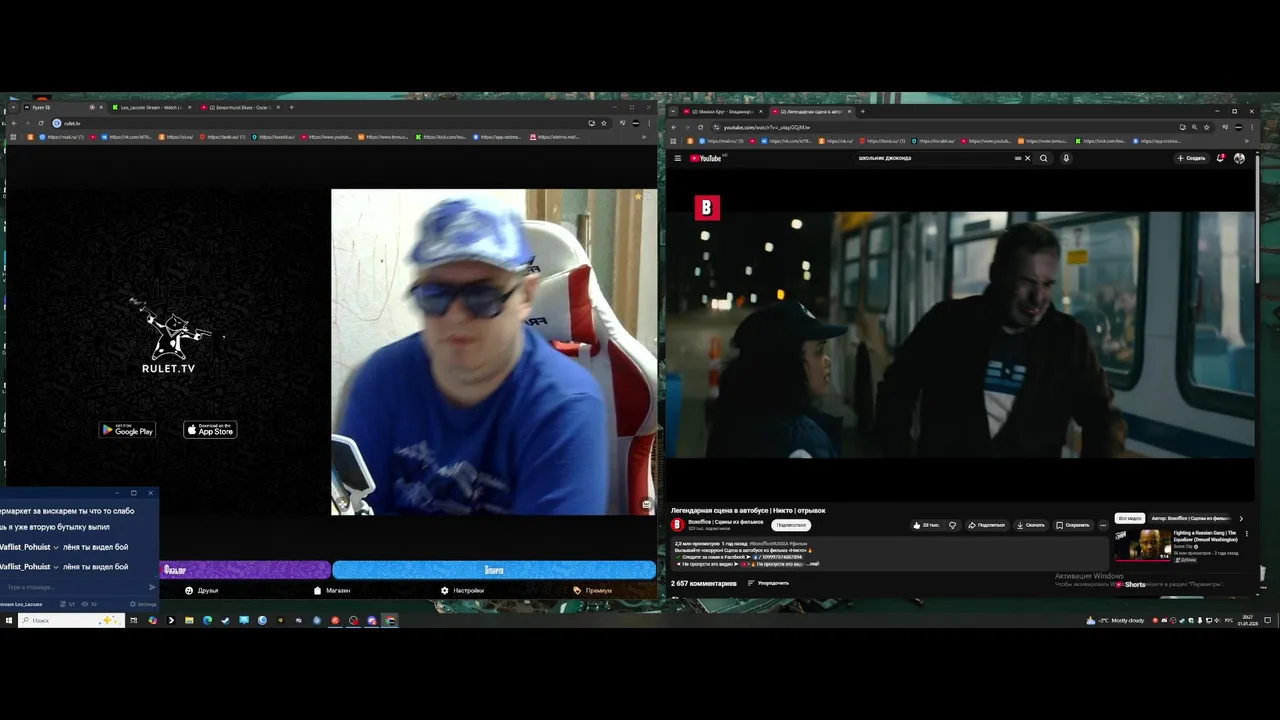Image resolution: width=1280 pixels, height=720 pixels.
Task: Like the YouTube video
Action: tap(926, 525)
